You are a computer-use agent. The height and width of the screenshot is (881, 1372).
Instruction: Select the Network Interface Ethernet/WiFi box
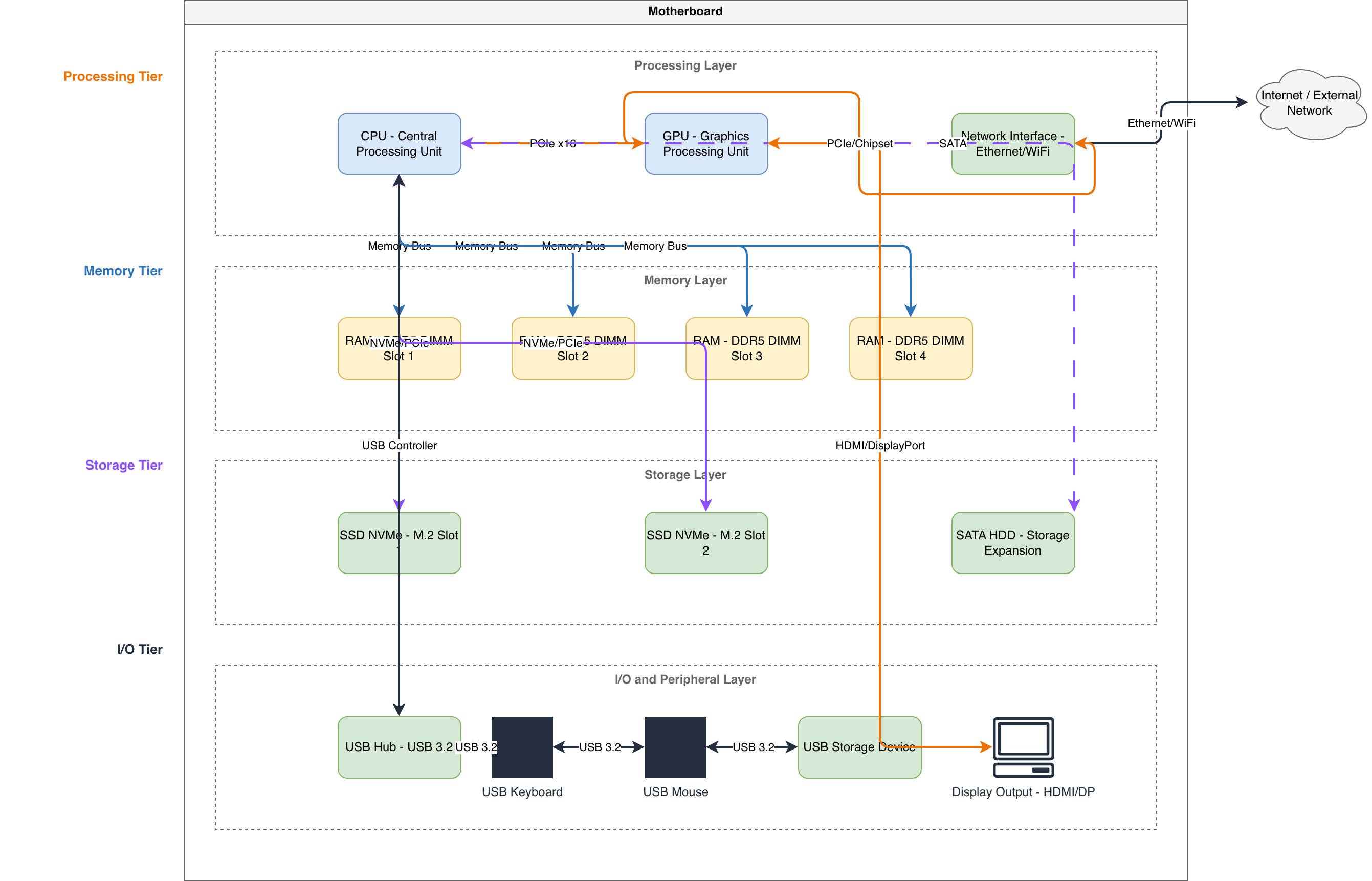pyautogui.click(x=1013, y=144)
